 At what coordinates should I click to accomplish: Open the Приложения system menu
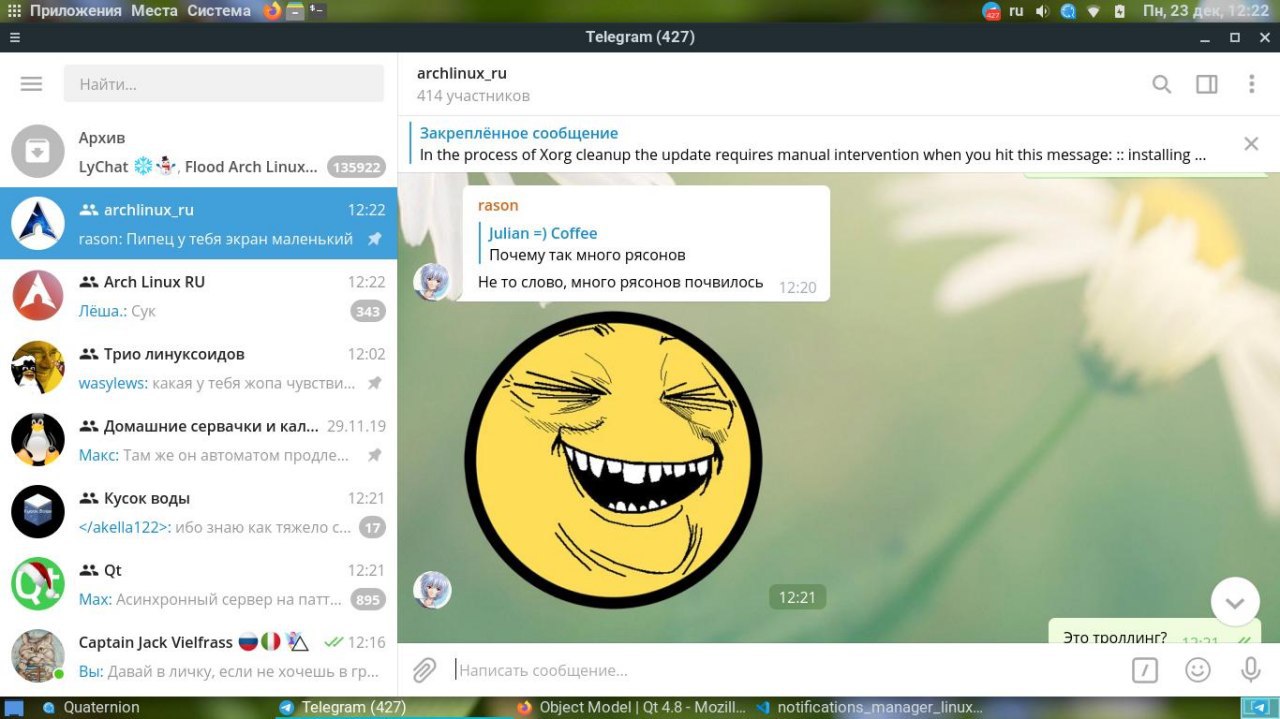78,11
